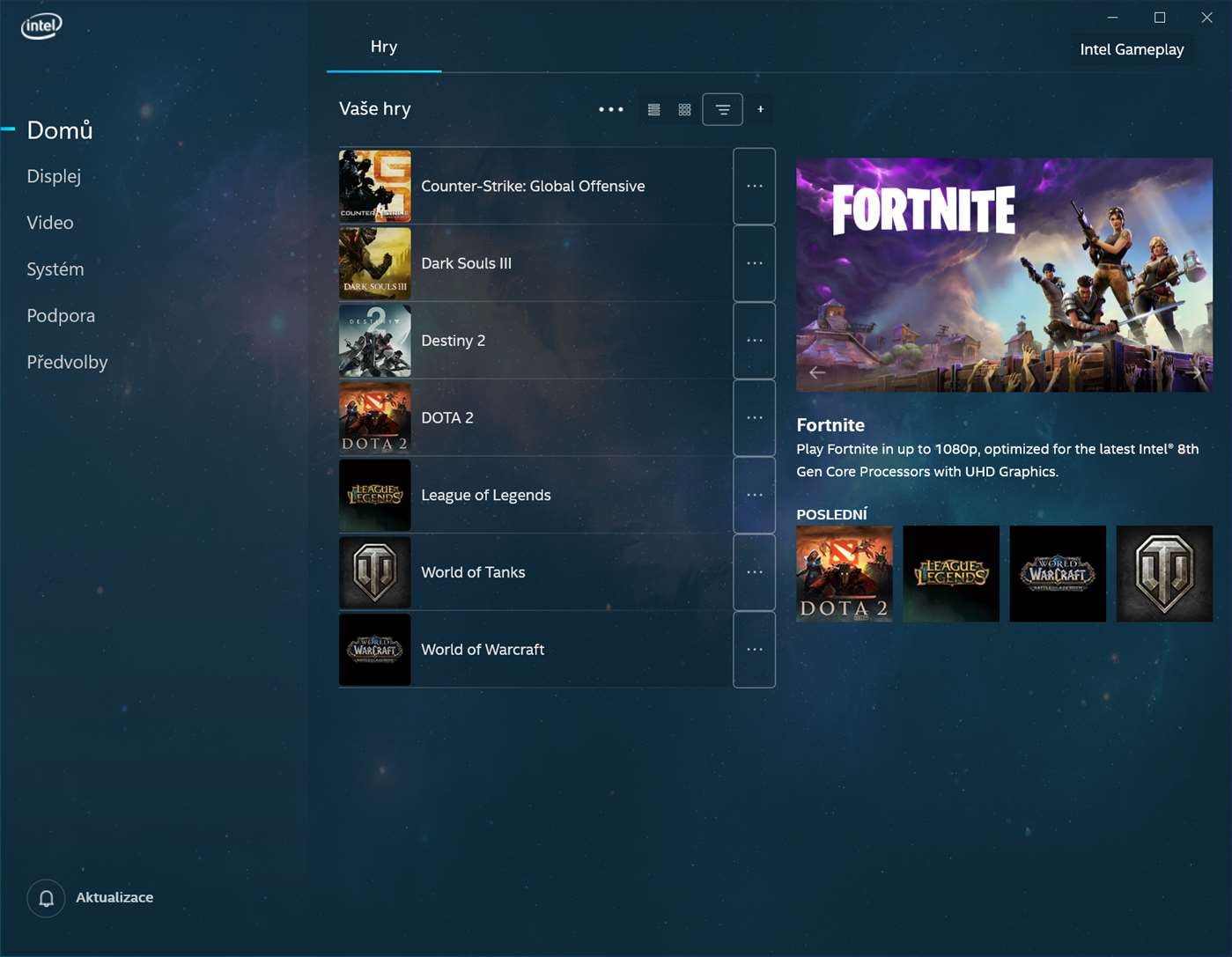The height and width of the screenshot is (957, 1232).
Task: Open the options menu for Counter-Strike: Global Offensive
Action: coord(754,186)
